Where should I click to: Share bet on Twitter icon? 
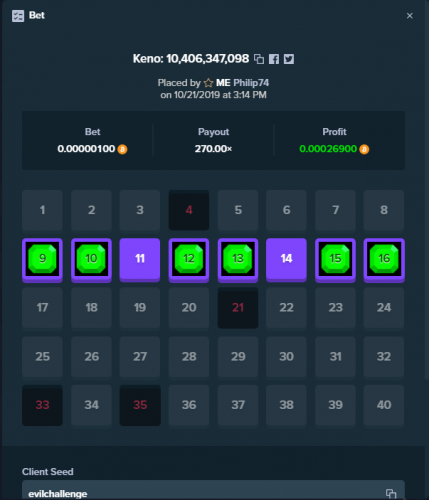[289, 59]
